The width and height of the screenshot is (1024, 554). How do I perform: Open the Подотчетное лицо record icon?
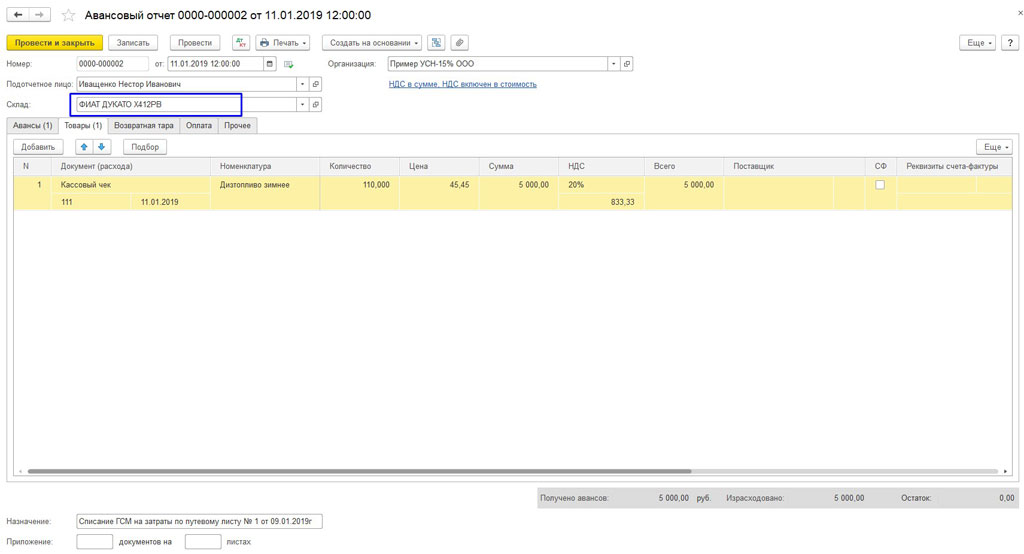pos(315,84)
